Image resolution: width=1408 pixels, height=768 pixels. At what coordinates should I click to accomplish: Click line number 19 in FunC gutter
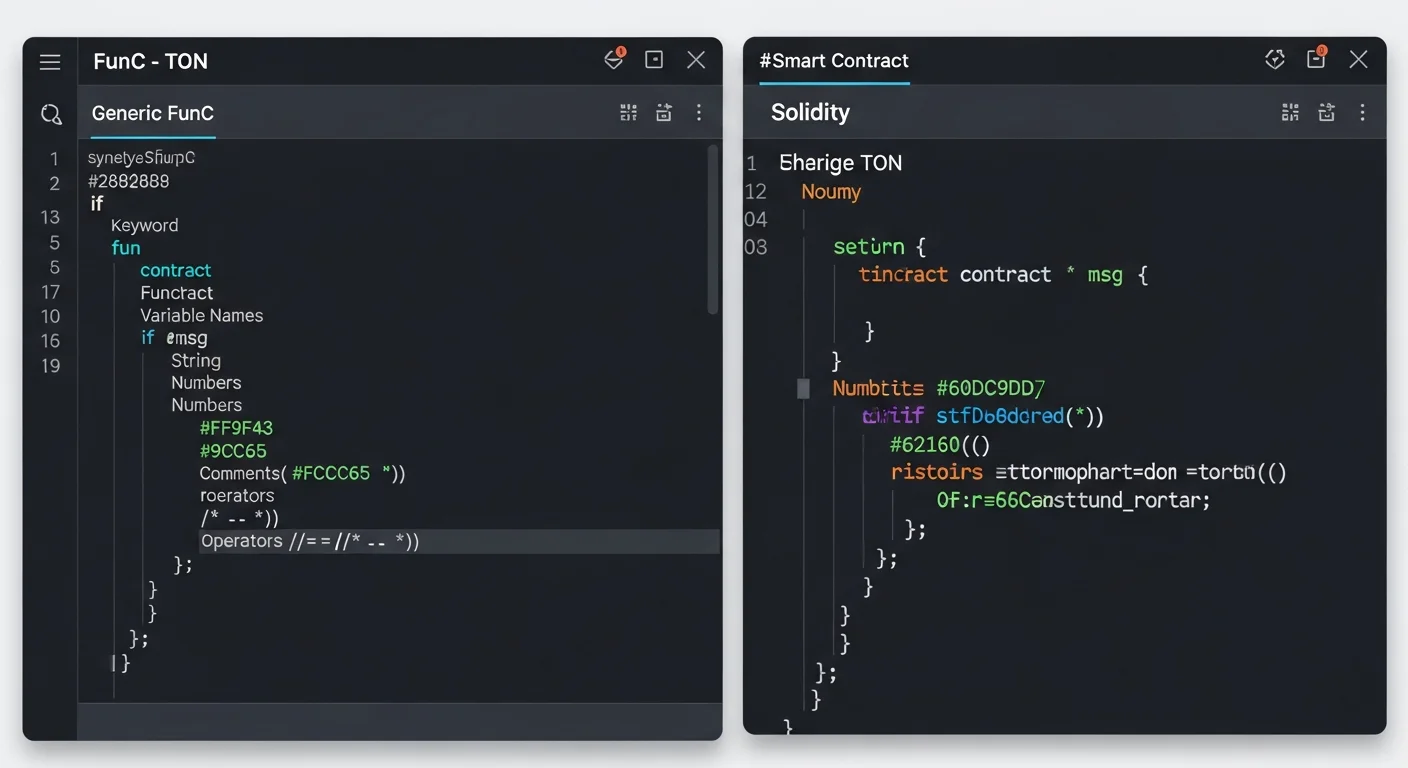tap(50, 366)
